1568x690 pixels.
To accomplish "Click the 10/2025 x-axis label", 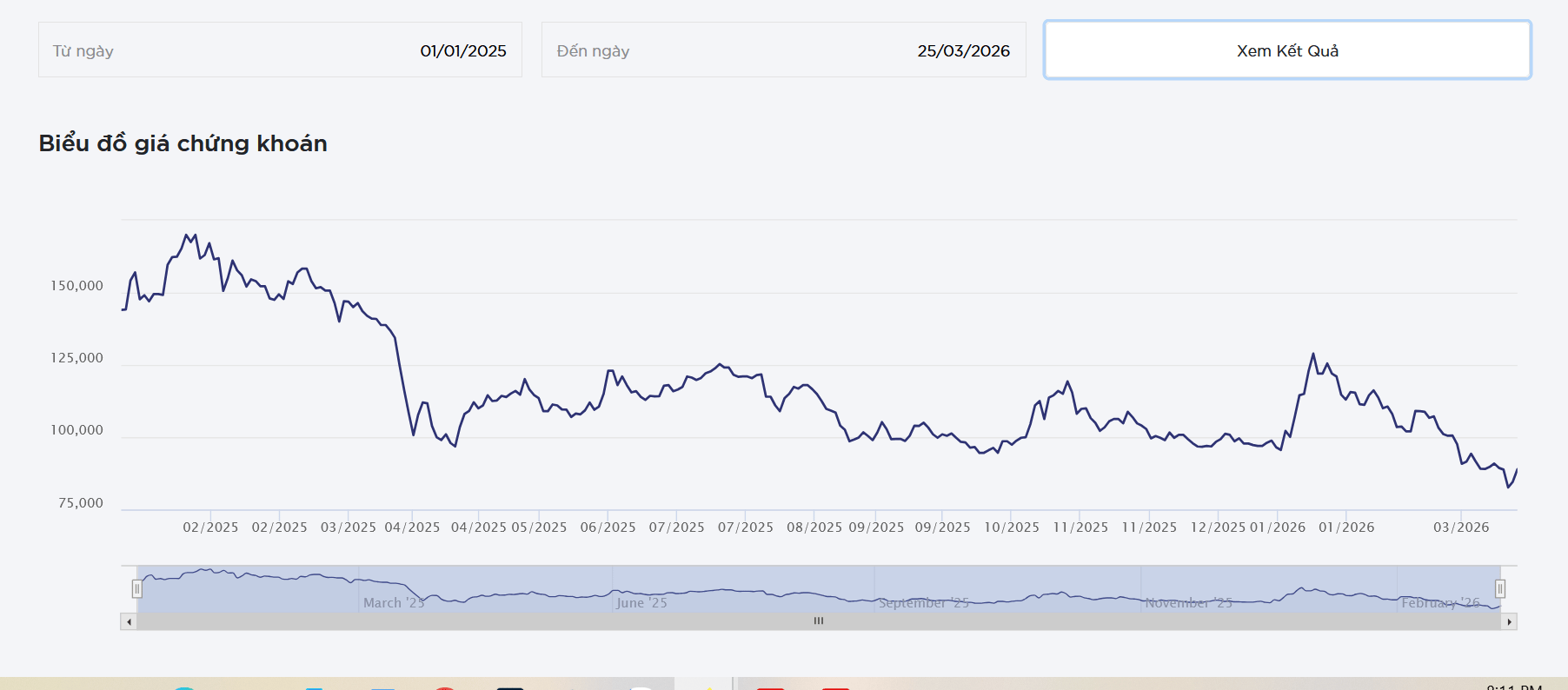I will click(x=1011, y=527).
